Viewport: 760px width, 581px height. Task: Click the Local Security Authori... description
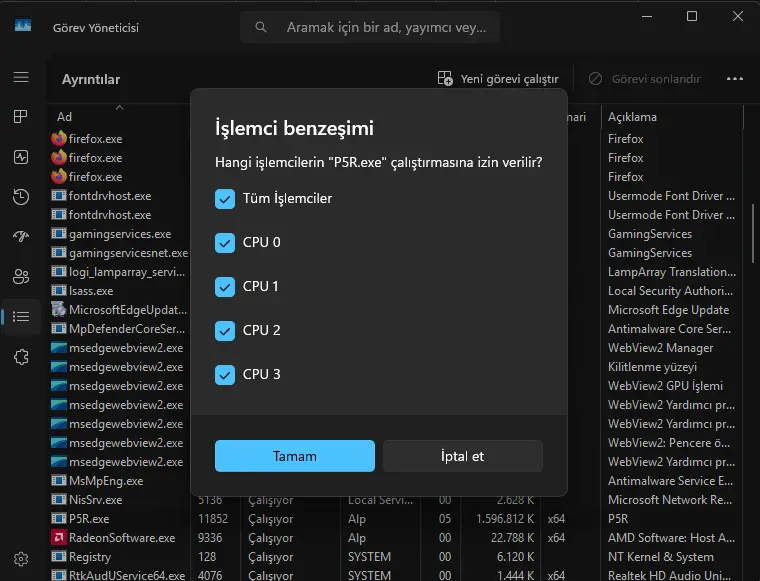(x=670, y=291)
